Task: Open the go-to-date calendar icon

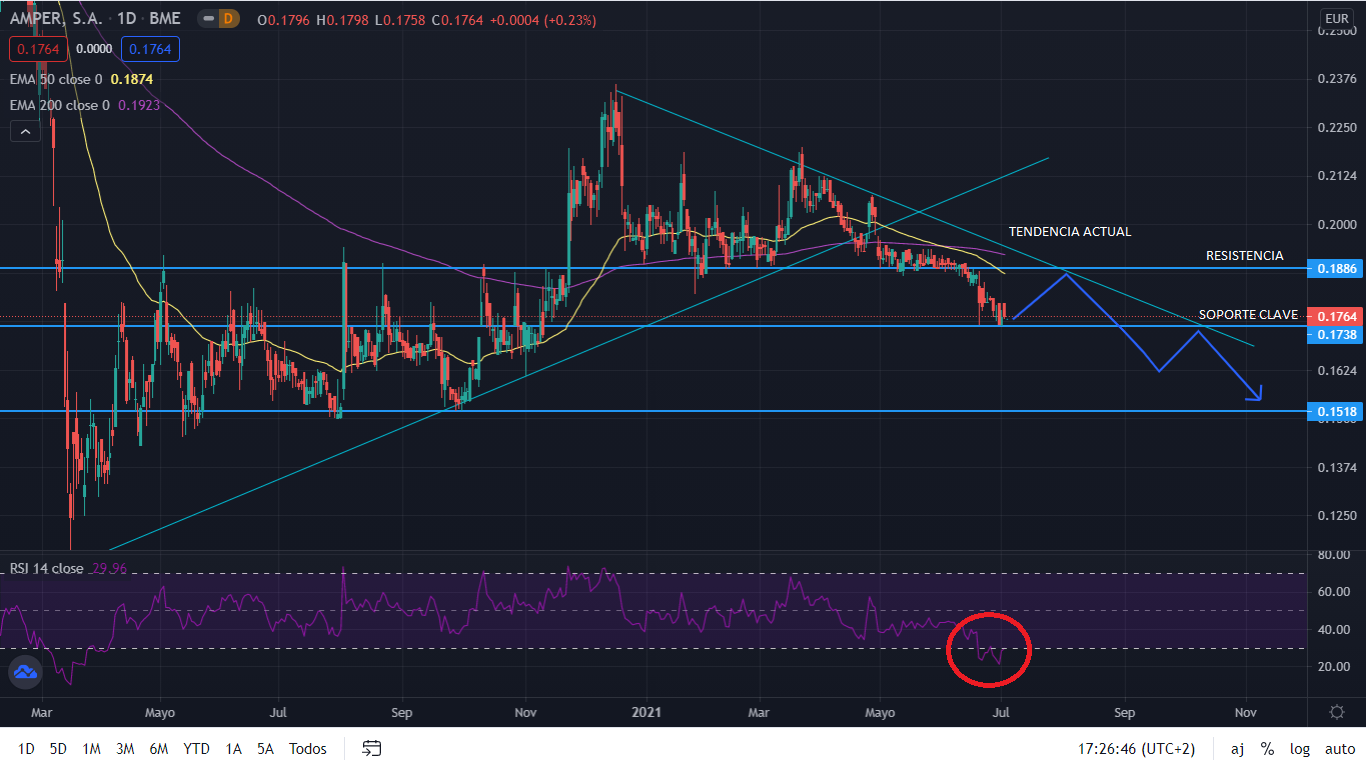Action: (x=372, y=748)
